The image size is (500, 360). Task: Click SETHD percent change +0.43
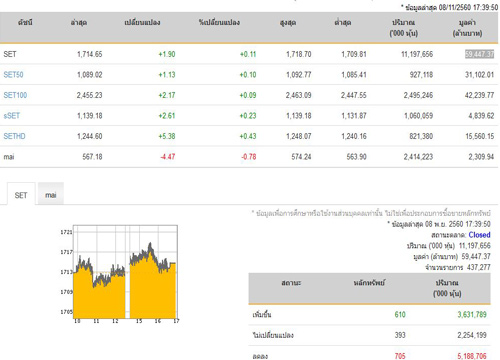pos(248,136)
